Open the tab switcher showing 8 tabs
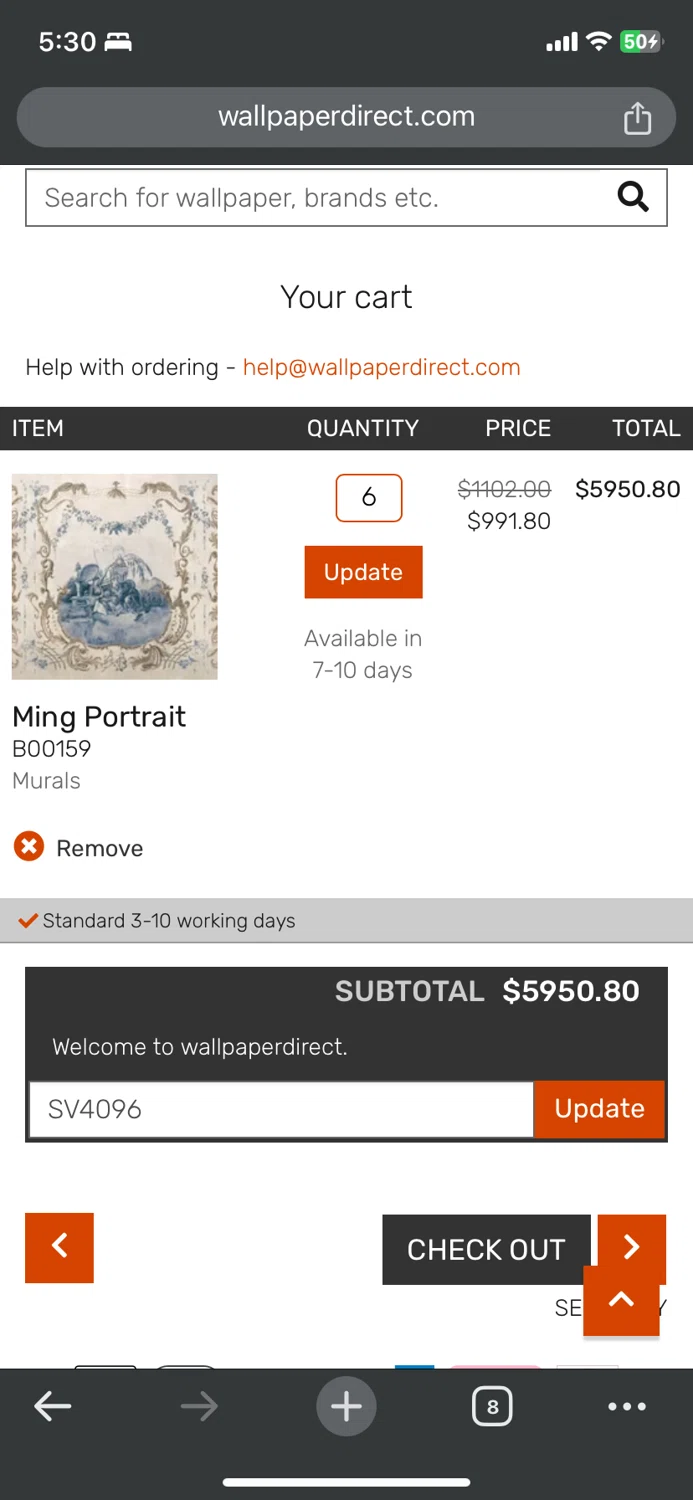The width and height of the screenshot is (693, 1500). click(492, 1407)
